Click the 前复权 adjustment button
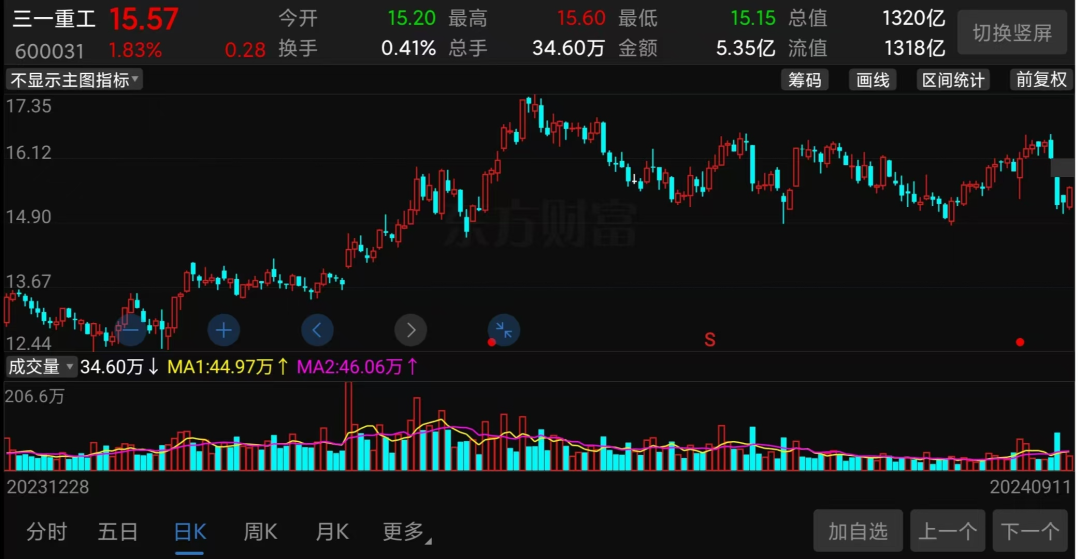 (x=1041, y=80)
